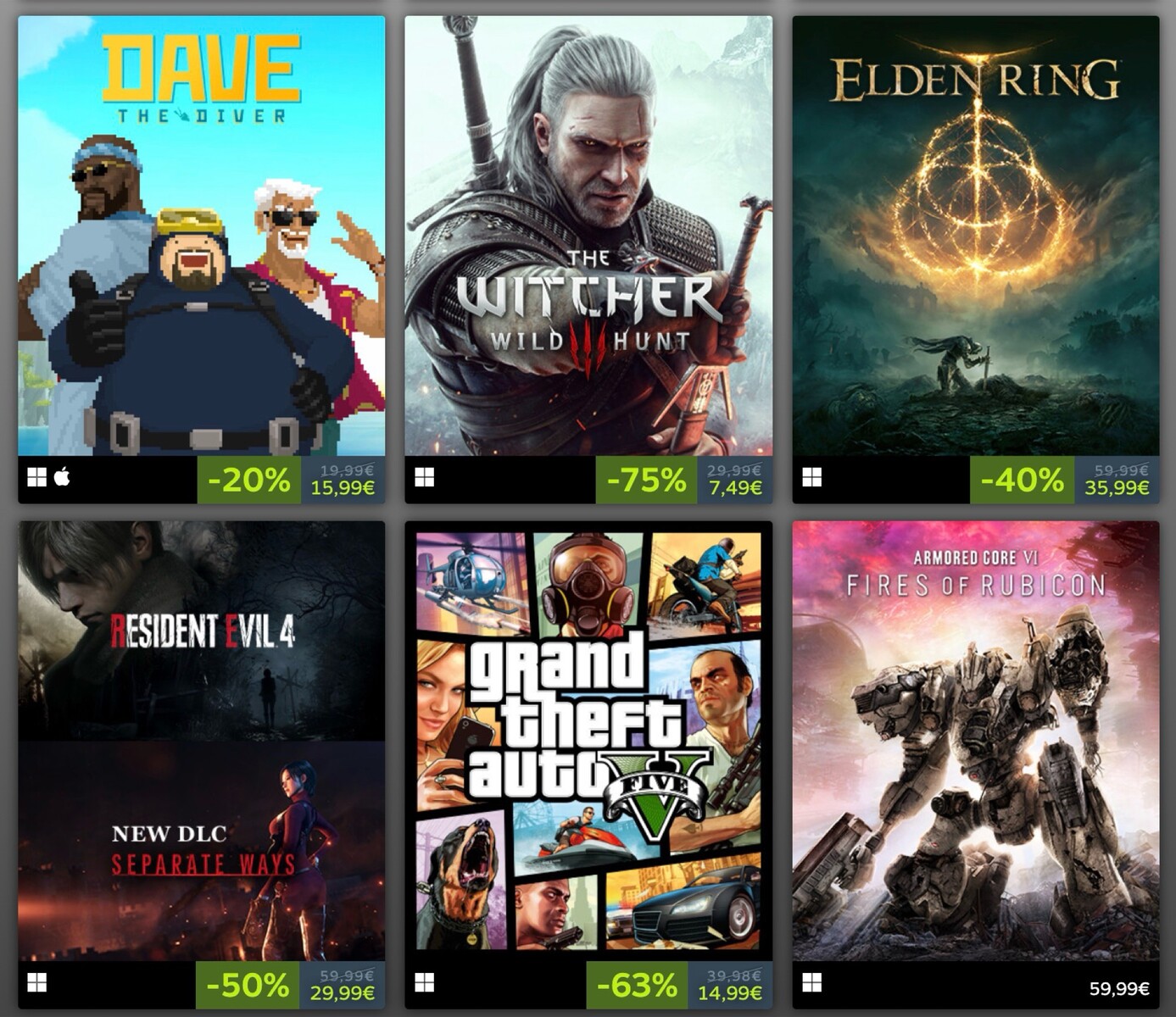Open The Witcher 3 Wild Hunt cover
Screen dimensions: 1176x1017
[x=588, y=236]
